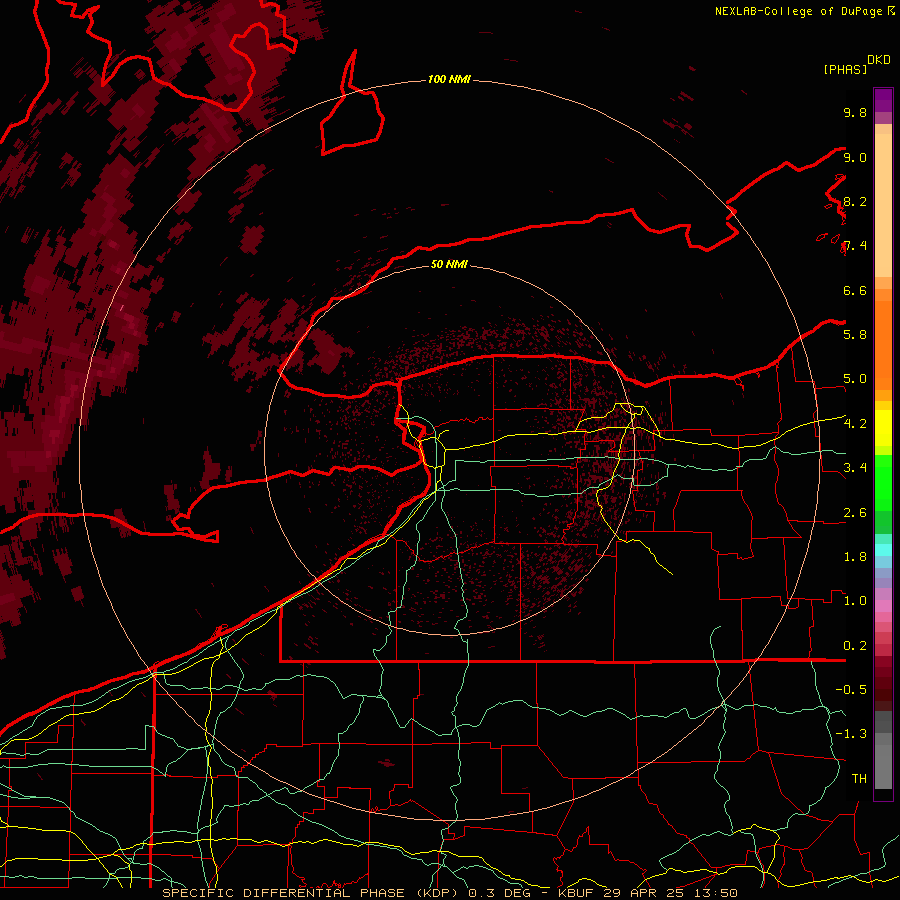Click the '4.2' value on color scale
This screenshot has height=900, width=900.
pos(855,424)
